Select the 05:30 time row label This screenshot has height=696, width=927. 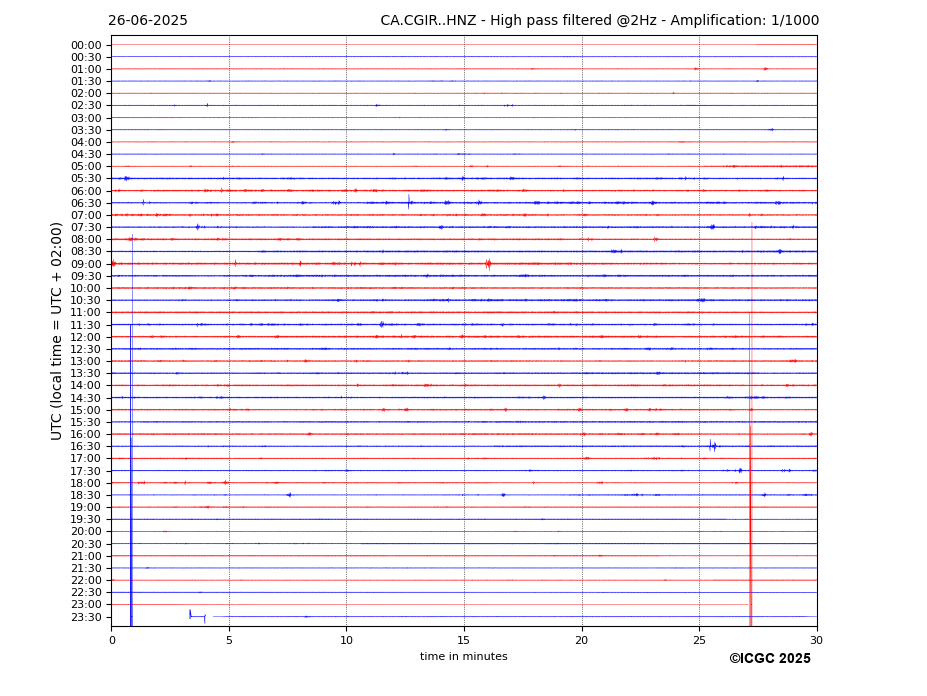coord(86,179)
